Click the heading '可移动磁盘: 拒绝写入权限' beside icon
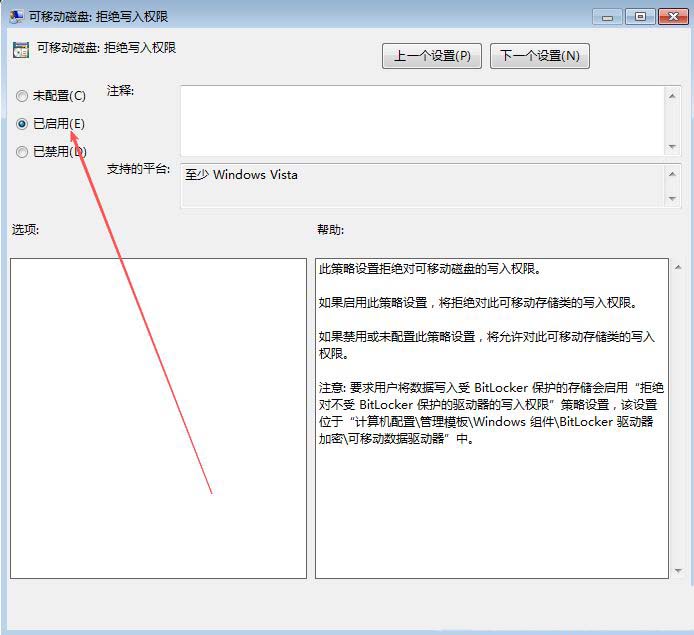 point(106,48)
